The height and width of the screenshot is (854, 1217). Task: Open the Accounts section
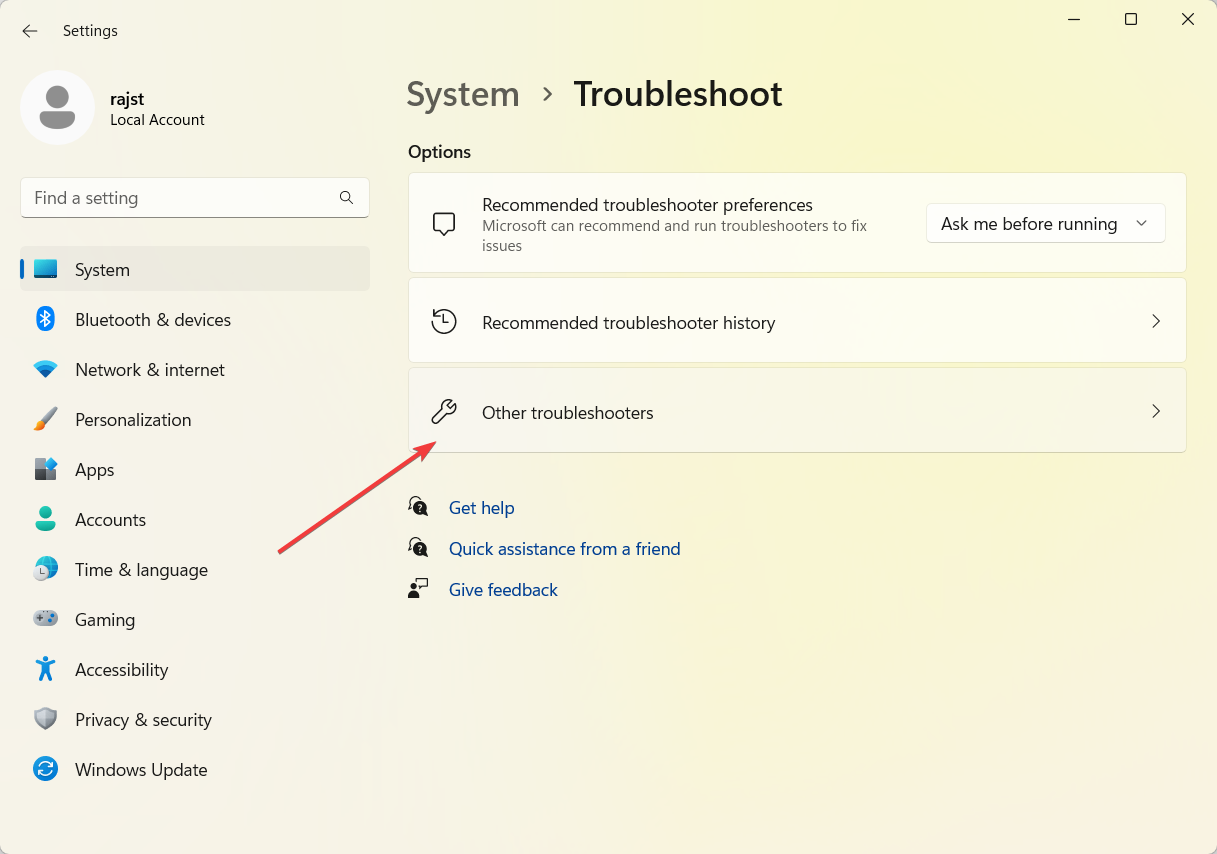pos(110,520)
